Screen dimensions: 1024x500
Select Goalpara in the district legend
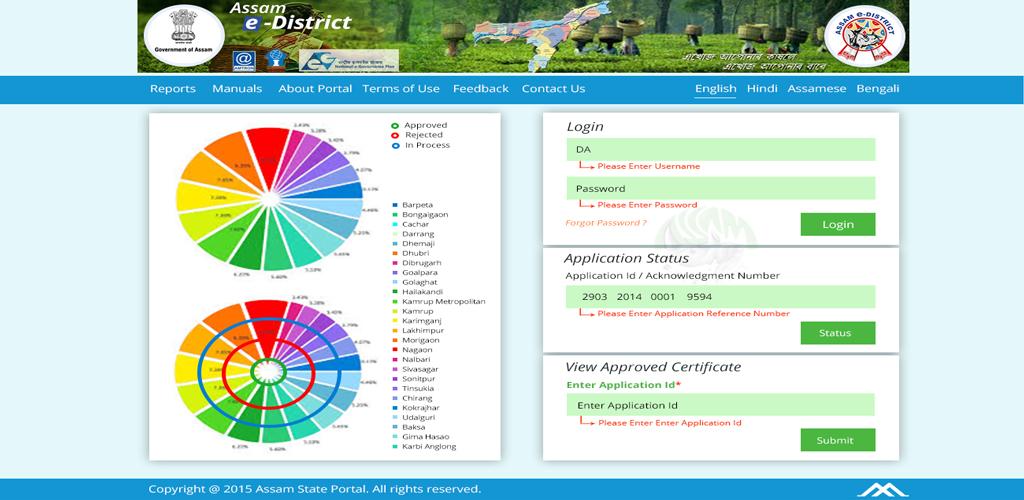(419, 273)
